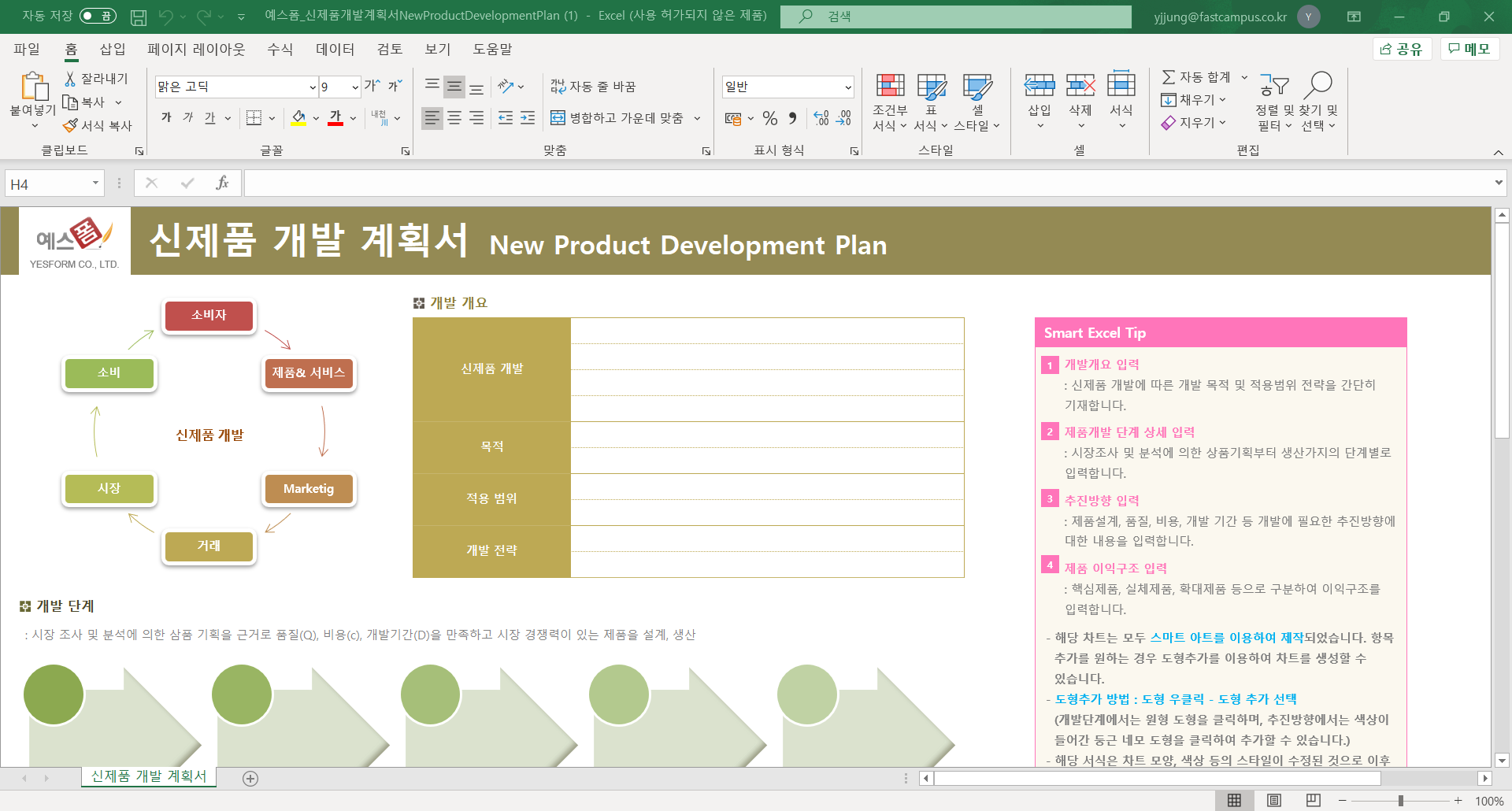
Task: Collapse the ribbon with the chevron
Action: pyautogui.click(x=1498, y=152)
